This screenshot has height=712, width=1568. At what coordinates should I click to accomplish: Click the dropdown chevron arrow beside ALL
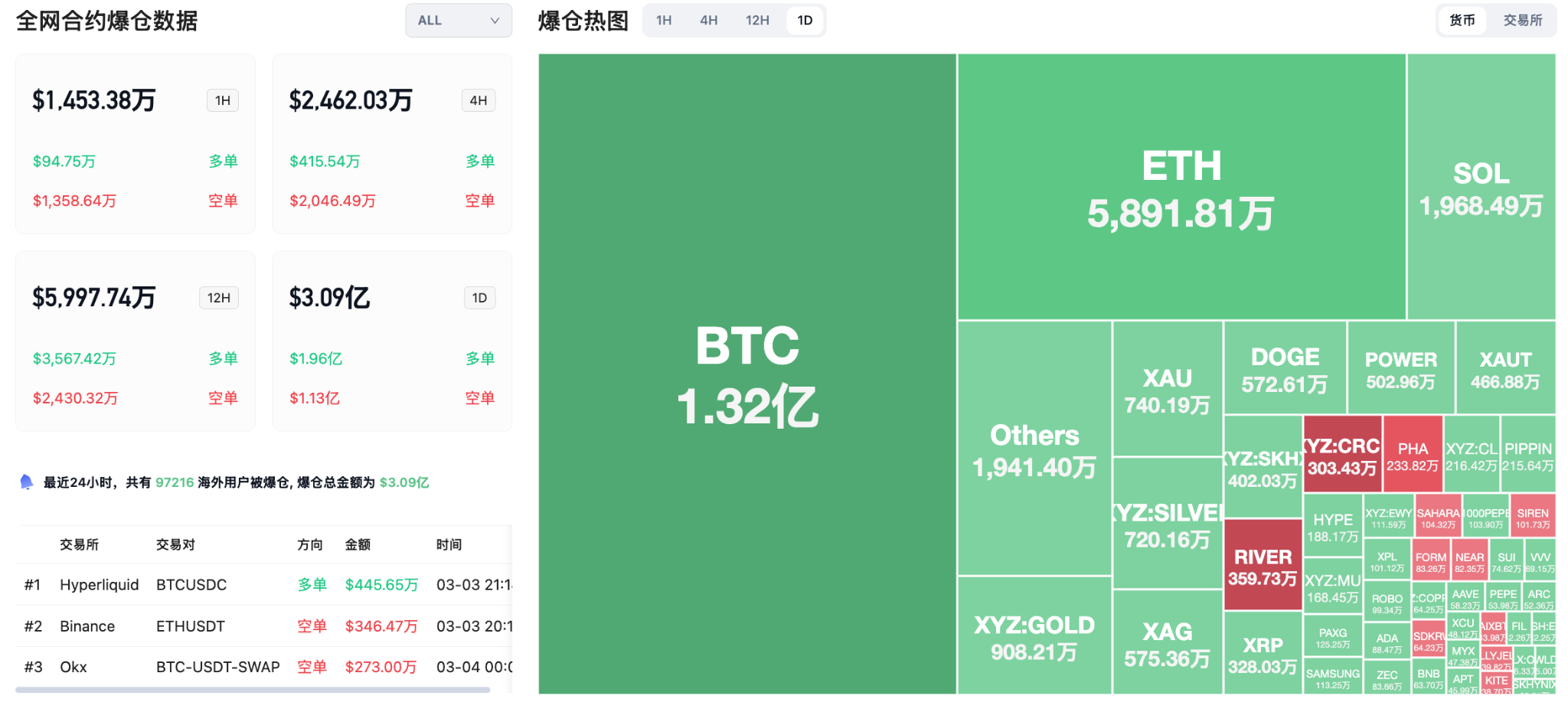[495, 21]
